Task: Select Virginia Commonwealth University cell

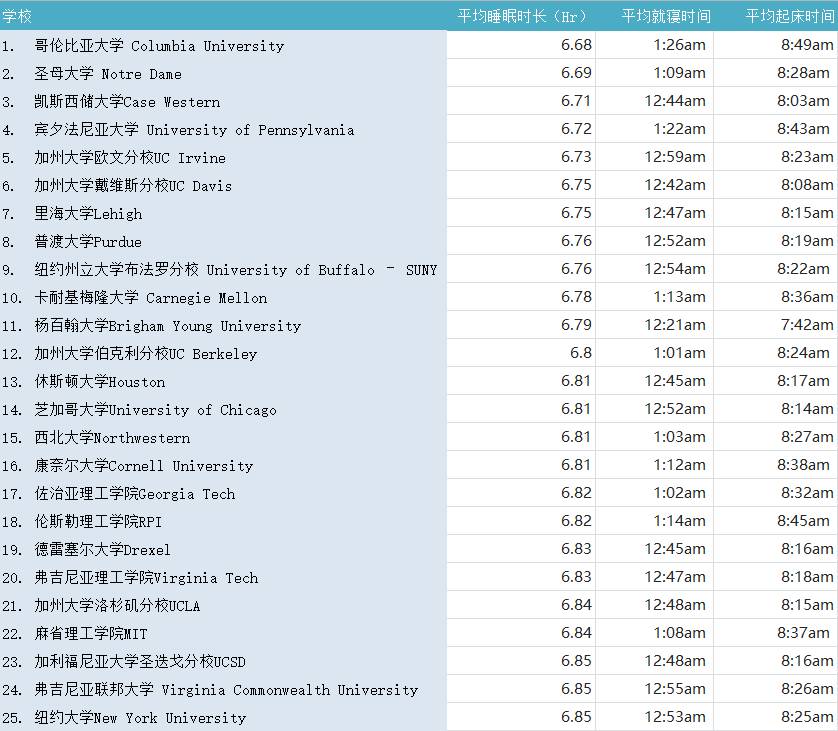Action: point(226,689)
